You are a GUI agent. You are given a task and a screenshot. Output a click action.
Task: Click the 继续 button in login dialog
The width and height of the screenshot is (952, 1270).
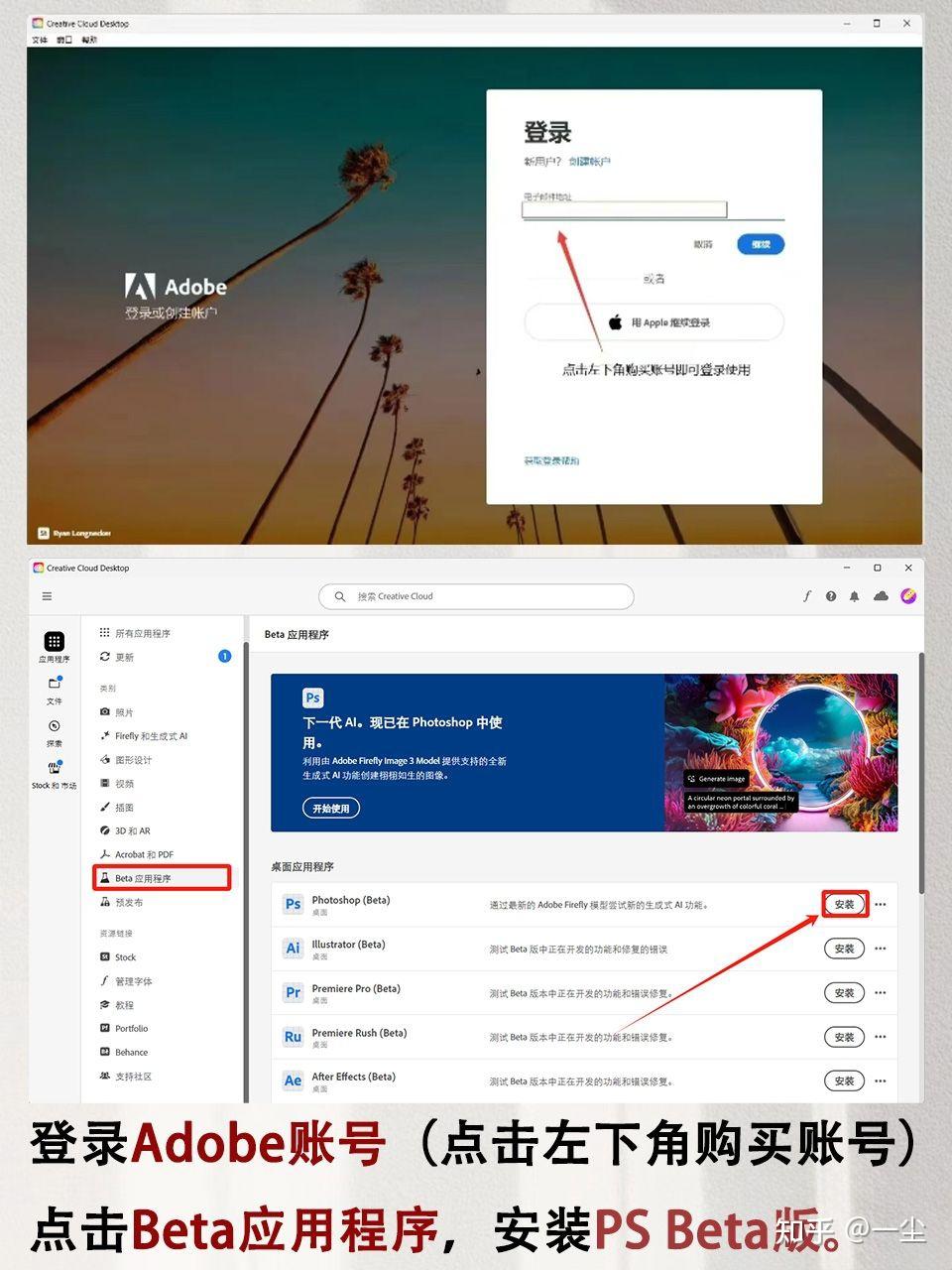761,244
